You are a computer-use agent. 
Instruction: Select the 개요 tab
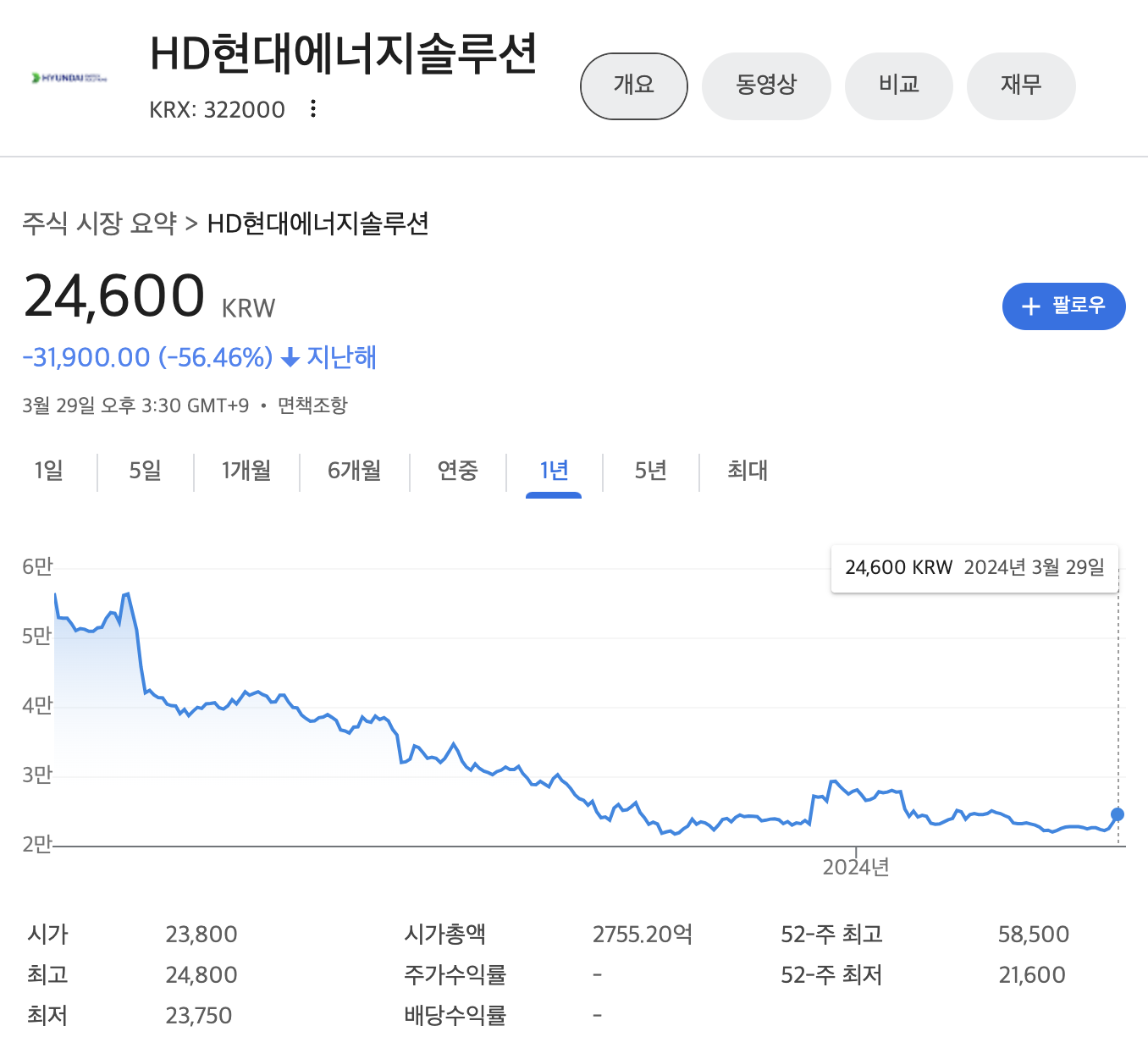[x=634, y=85]
